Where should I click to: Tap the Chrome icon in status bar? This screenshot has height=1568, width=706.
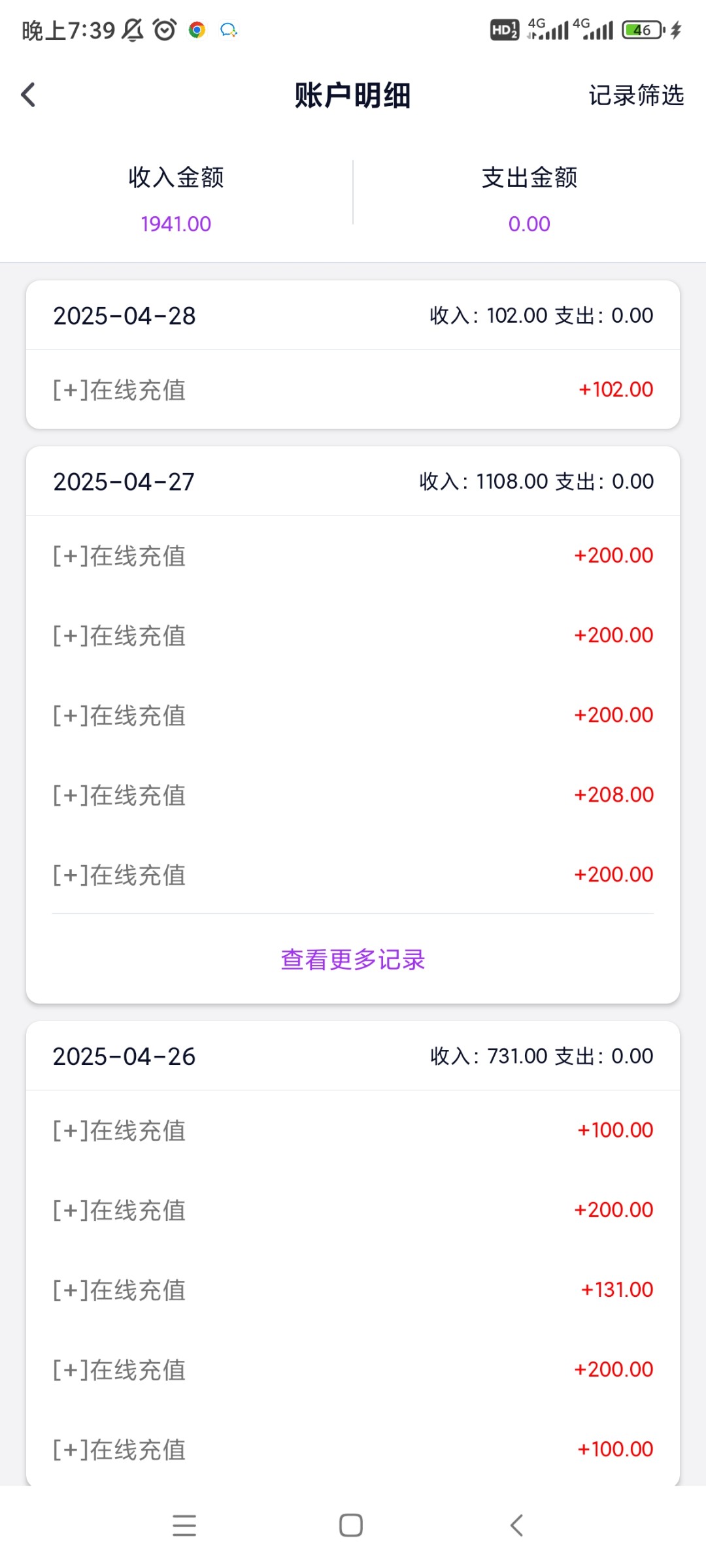tap(197, 30)
